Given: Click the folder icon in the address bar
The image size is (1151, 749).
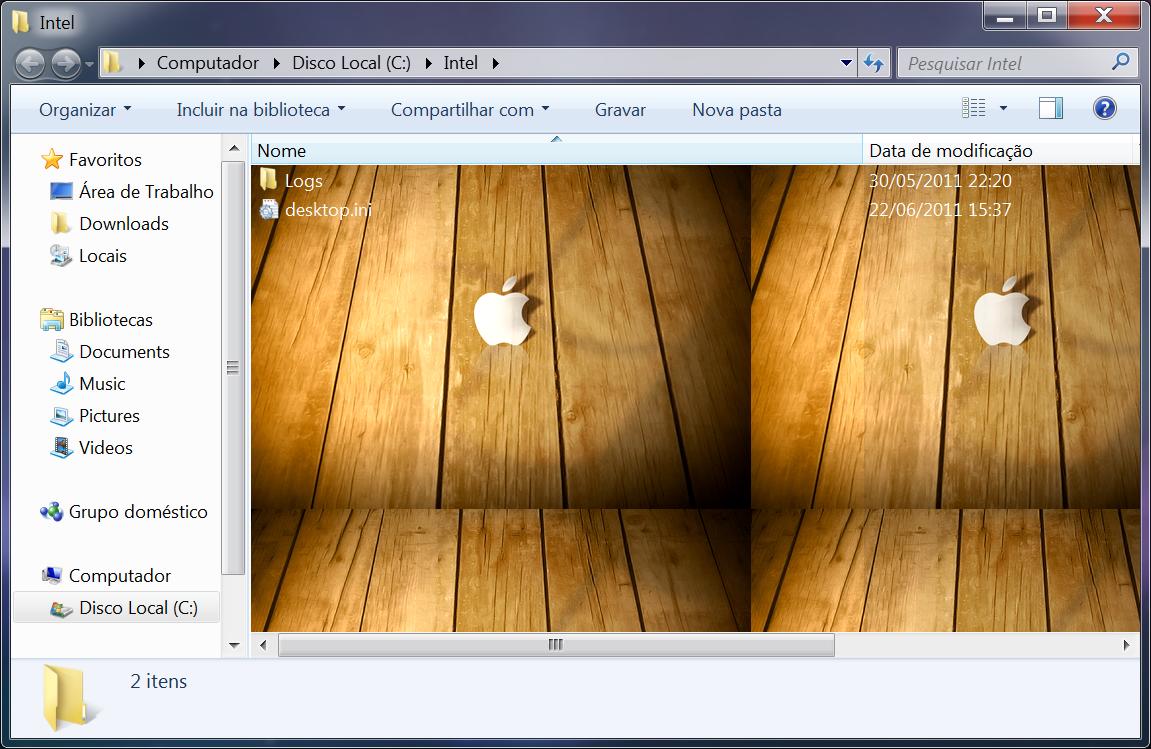Looking at the screenshot, I should [112, 62].
